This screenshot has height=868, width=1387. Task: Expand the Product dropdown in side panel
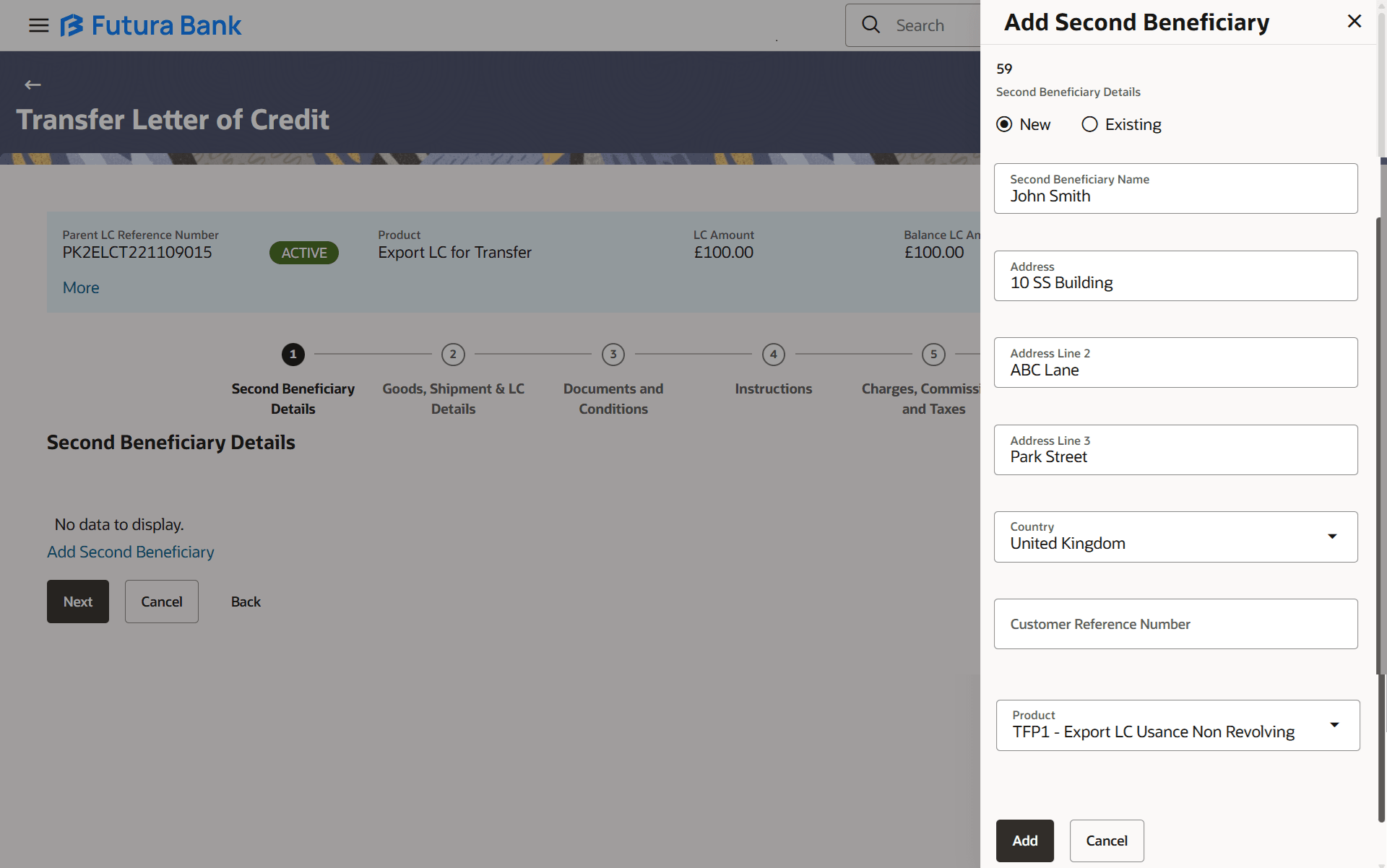(x=1334, y=725)
